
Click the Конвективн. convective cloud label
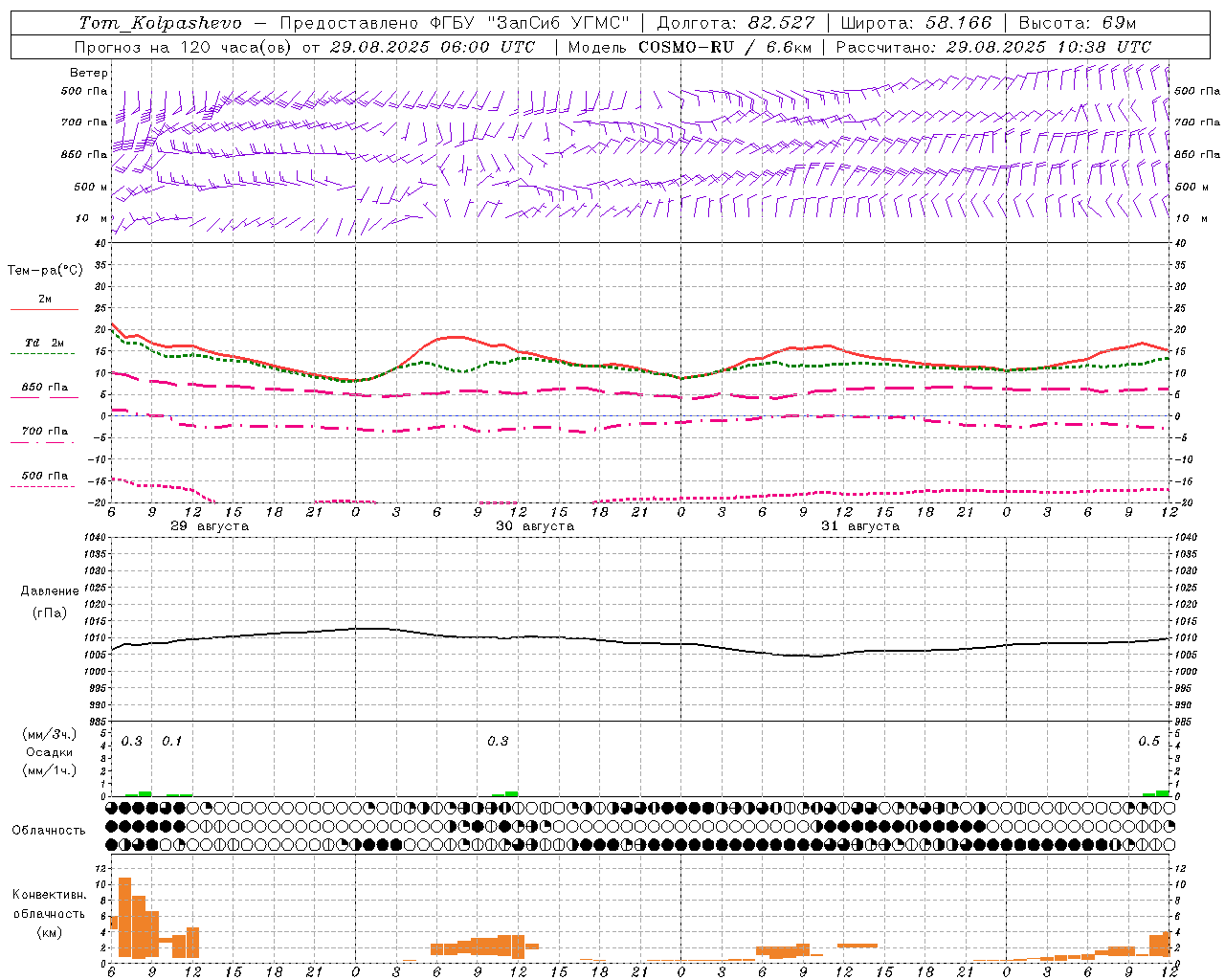(x=49, y=895)
